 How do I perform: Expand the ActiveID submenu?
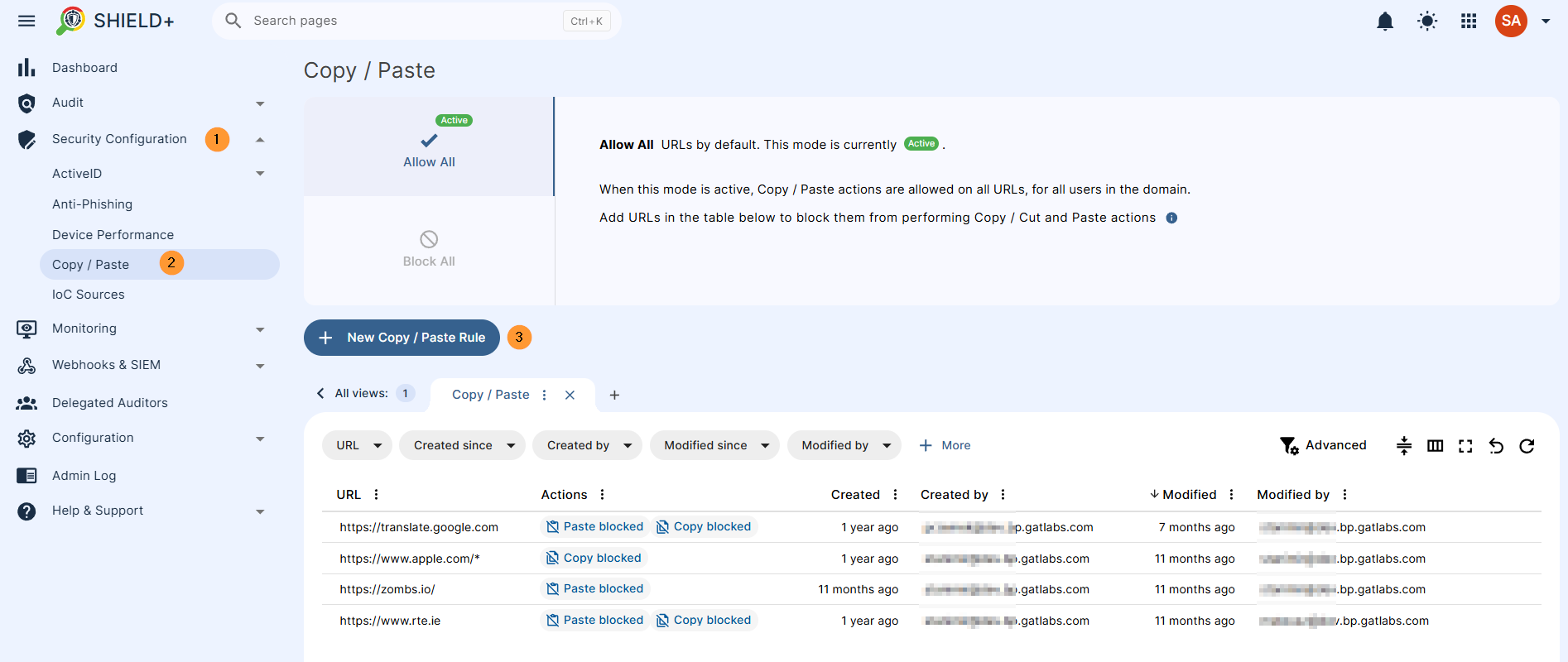coord(260,174)
